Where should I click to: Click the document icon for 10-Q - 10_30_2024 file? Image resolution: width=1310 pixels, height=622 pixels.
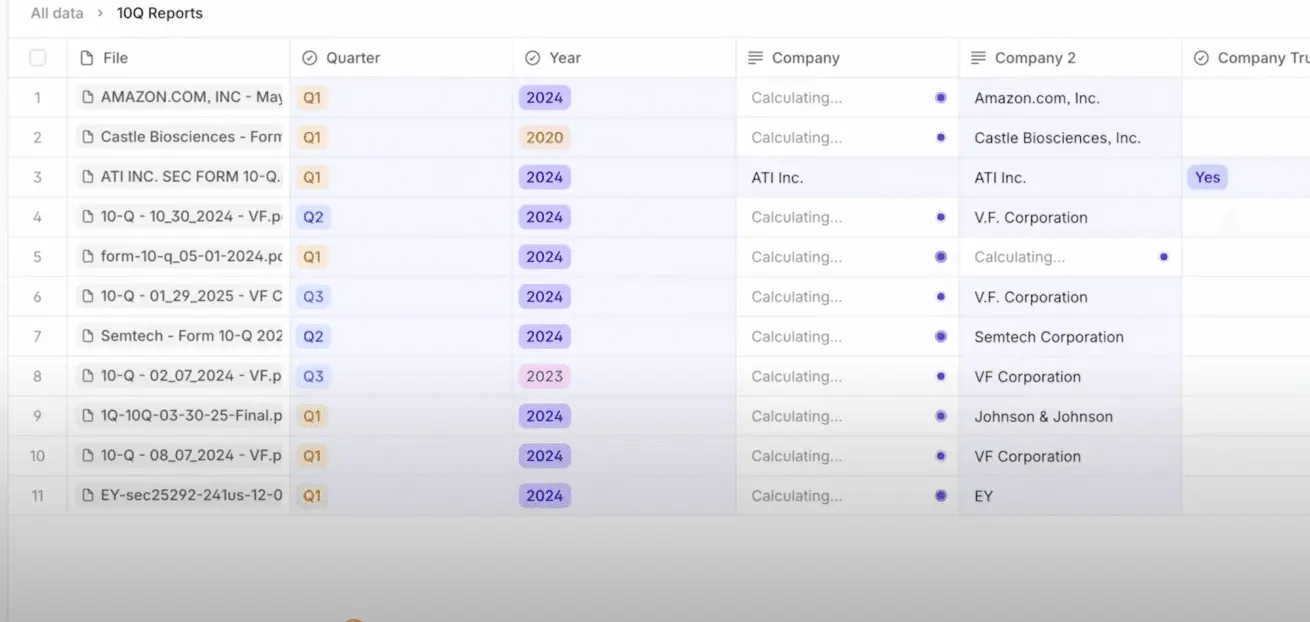[88, 217]
